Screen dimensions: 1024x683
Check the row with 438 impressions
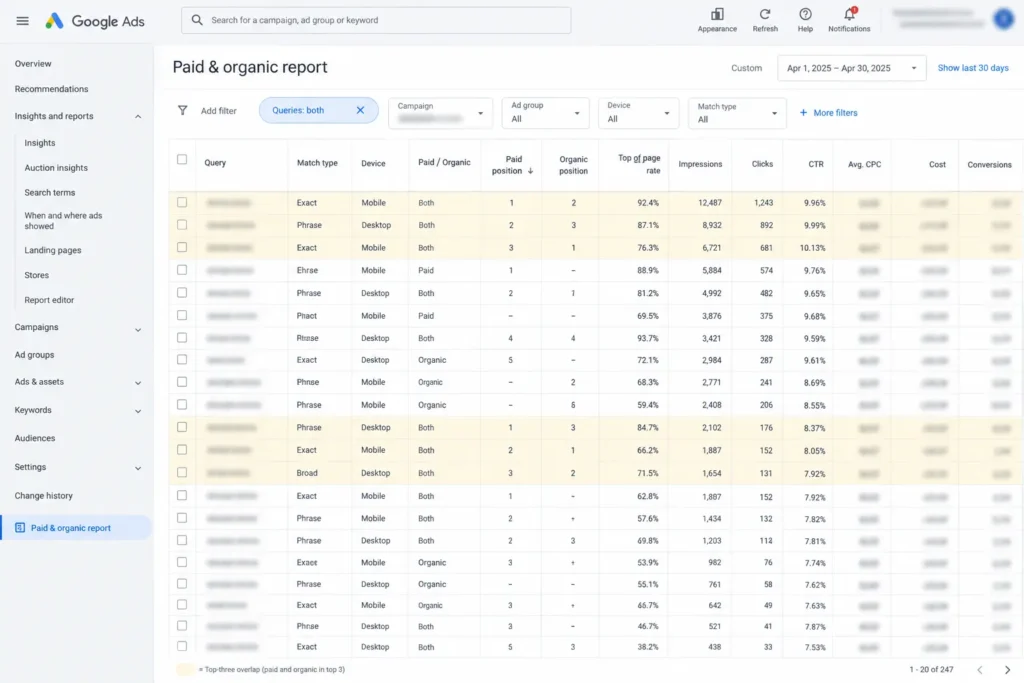(x=182, y=646)
